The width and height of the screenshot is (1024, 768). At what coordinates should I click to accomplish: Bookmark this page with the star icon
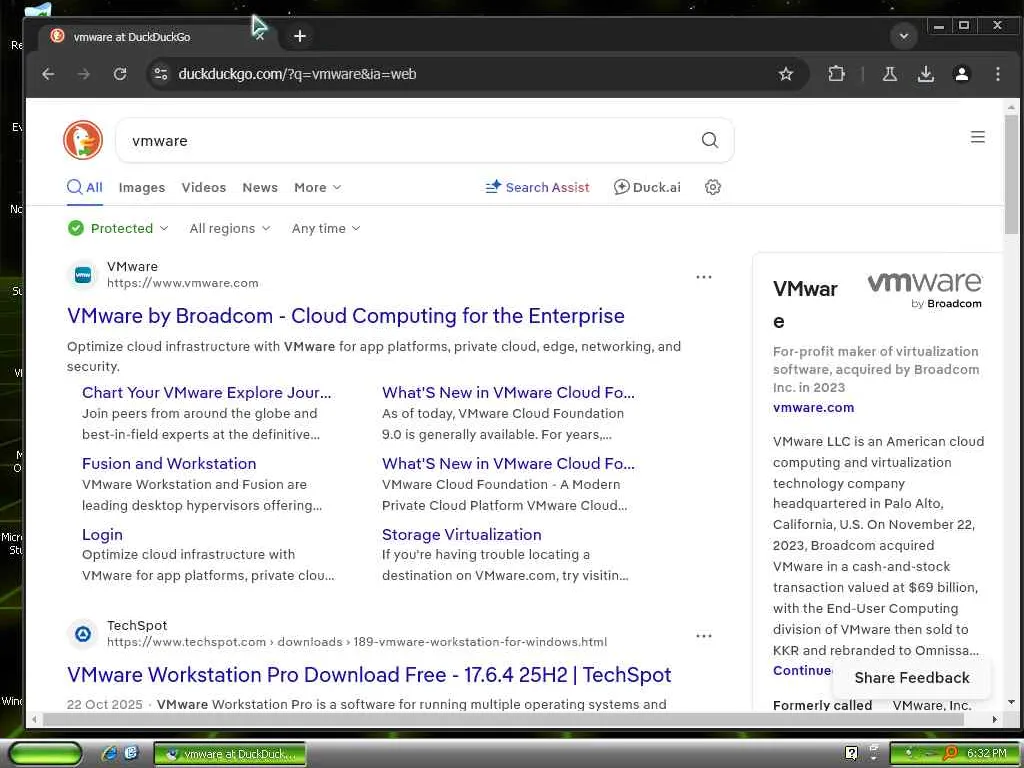[786, 74]
